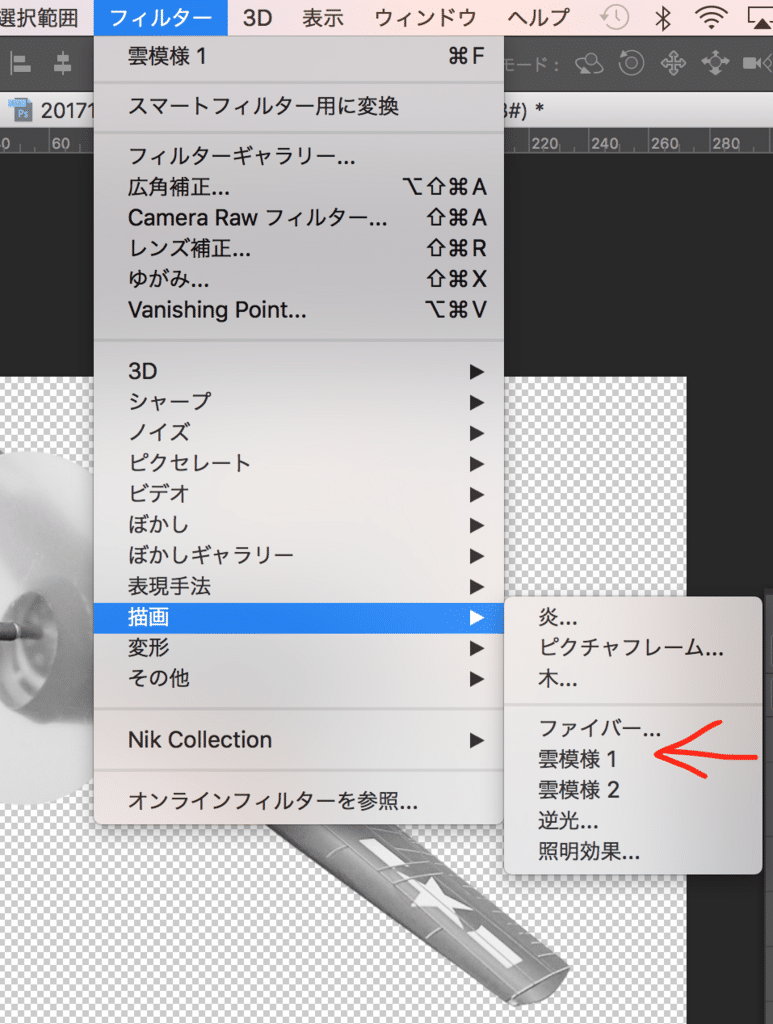Click the align horizontal centers icon
This screenshot has width=773, height=1024.
[x=62, y=64]
